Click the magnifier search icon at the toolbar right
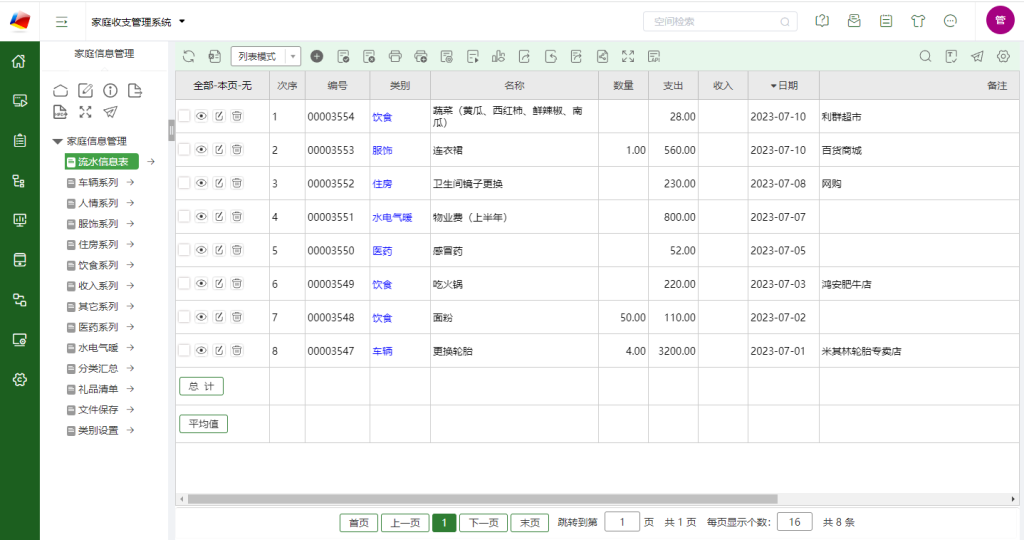This screenshot has height=540, width=1024. coord(925,57)
